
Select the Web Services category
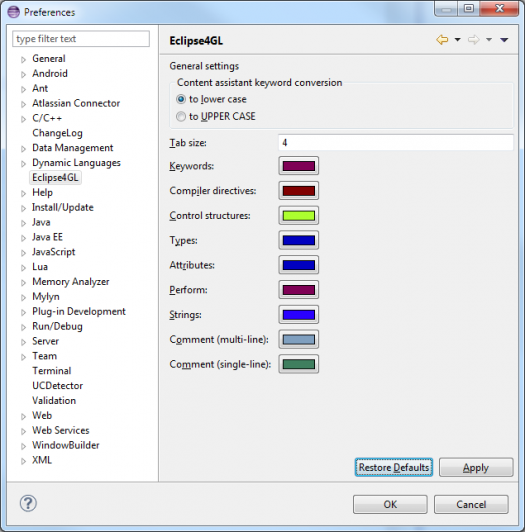pyautogui.click(x=60, y=430)
